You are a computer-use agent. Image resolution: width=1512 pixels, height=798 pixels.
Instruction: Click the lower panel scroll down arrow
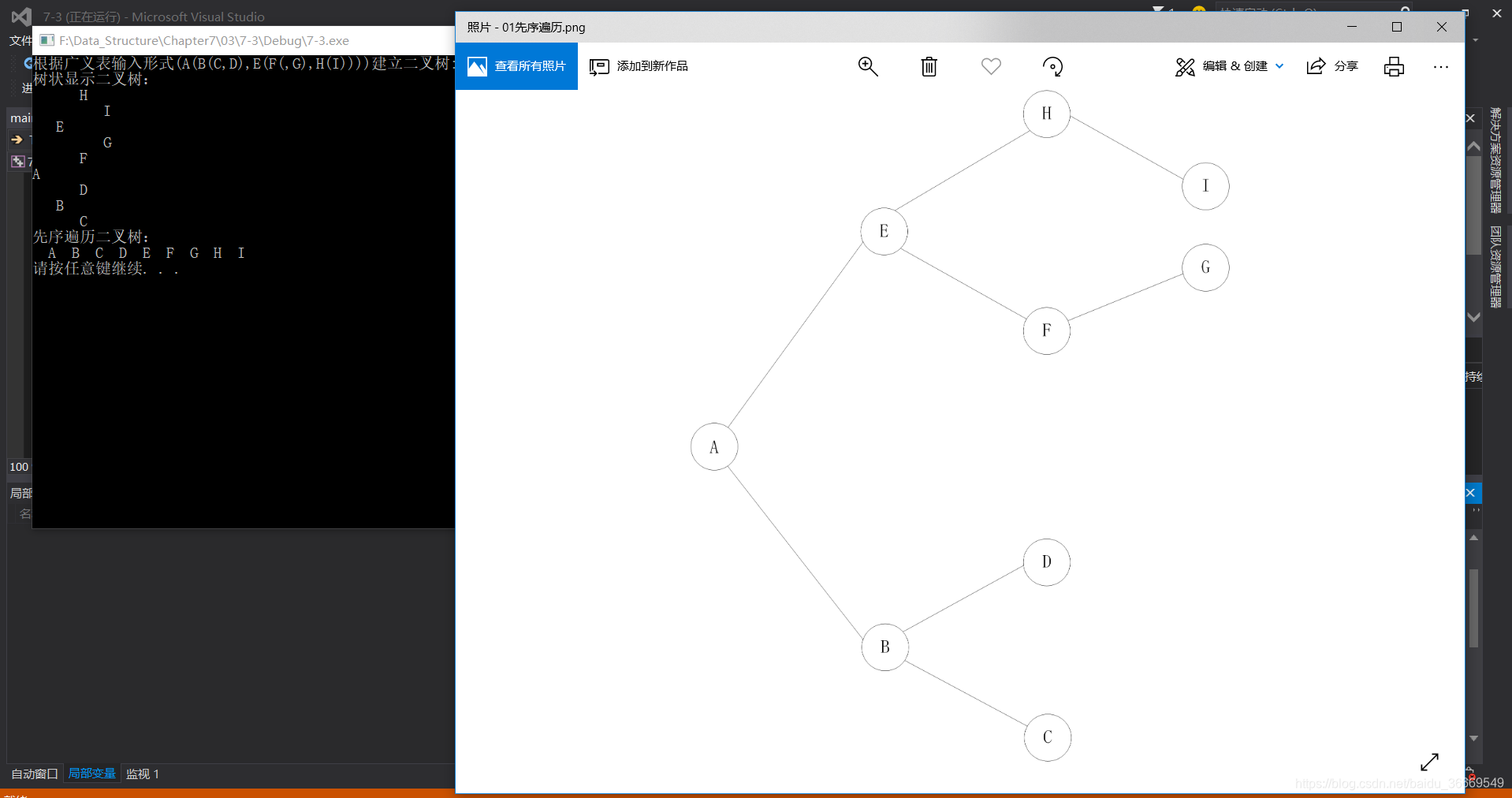(1473, 738)
